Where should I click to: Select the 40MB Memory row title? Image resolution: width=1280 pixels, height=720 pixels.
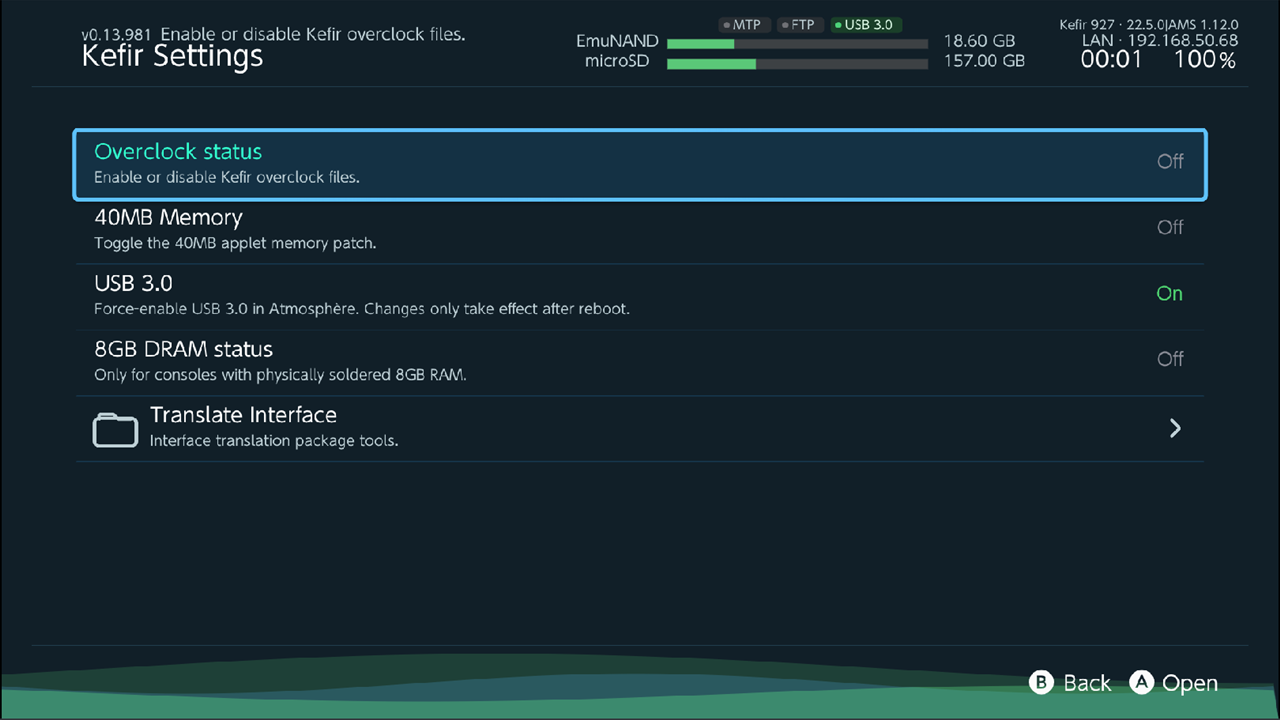pos(168,218)
